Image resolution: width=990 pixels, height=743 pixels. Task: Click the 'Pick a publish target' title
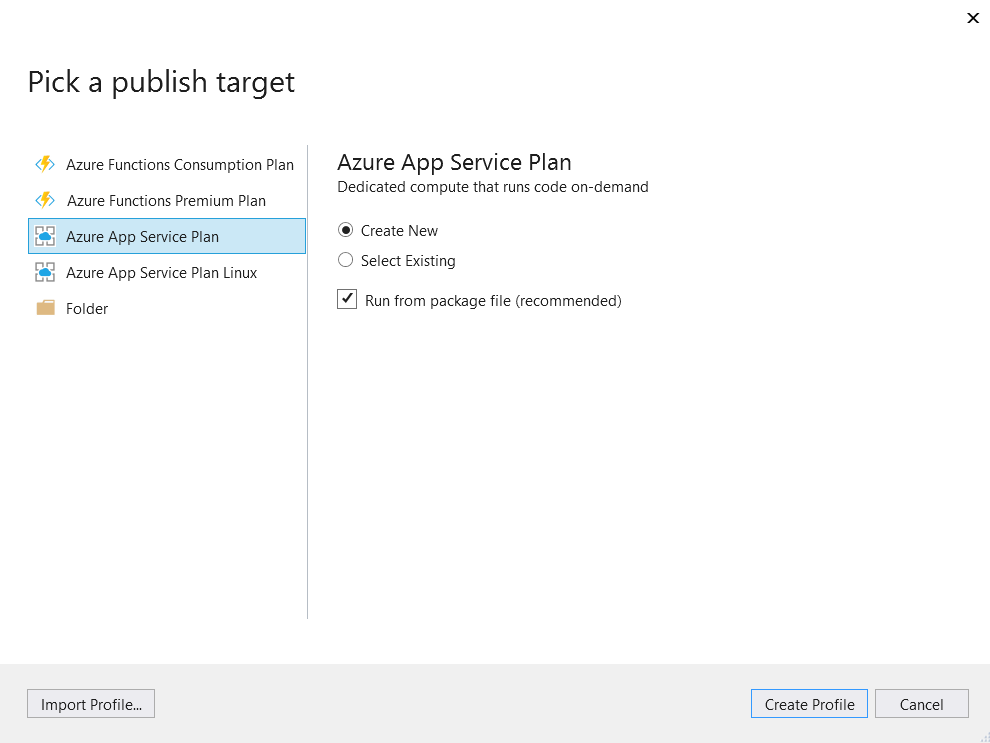click(x=162, y=83)
